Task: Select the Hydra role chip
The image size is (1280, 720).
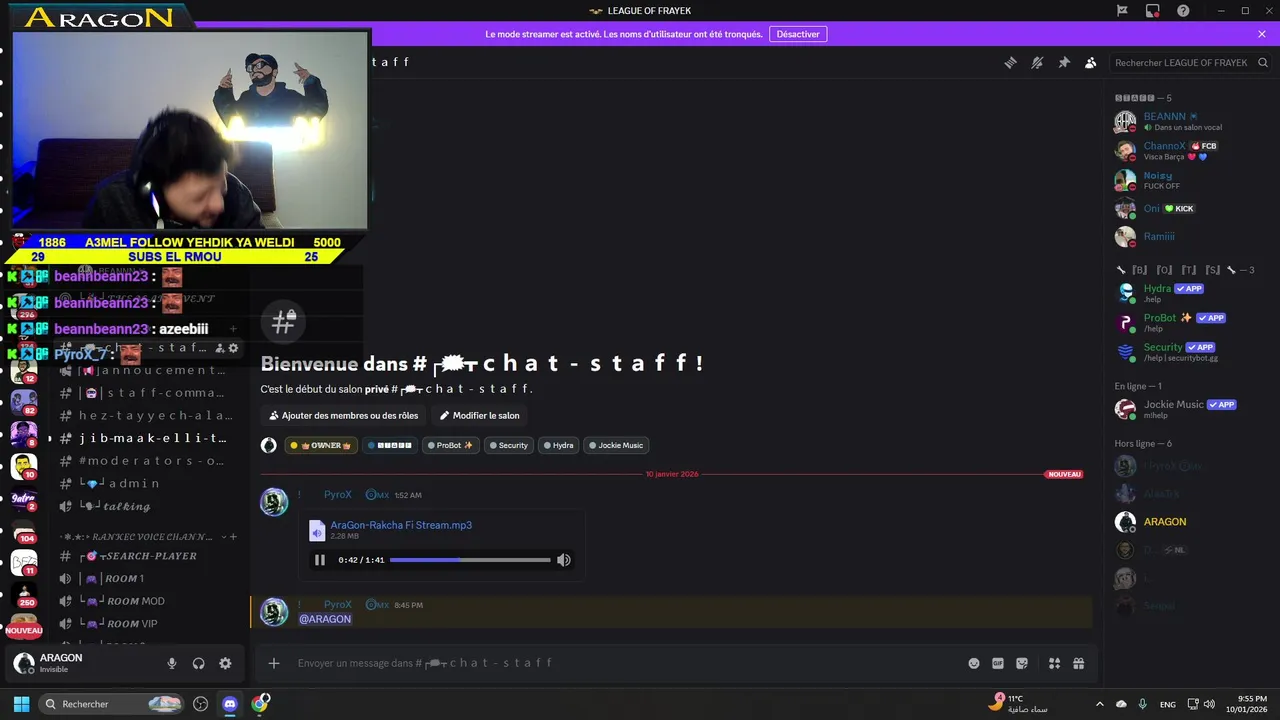Action: click(x=558, y=445)
